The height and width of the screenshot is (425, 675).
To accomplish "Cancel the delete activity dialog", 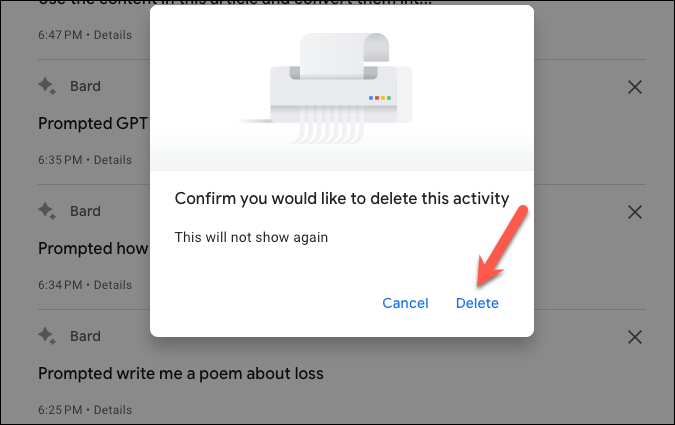I will coord(405,303).
